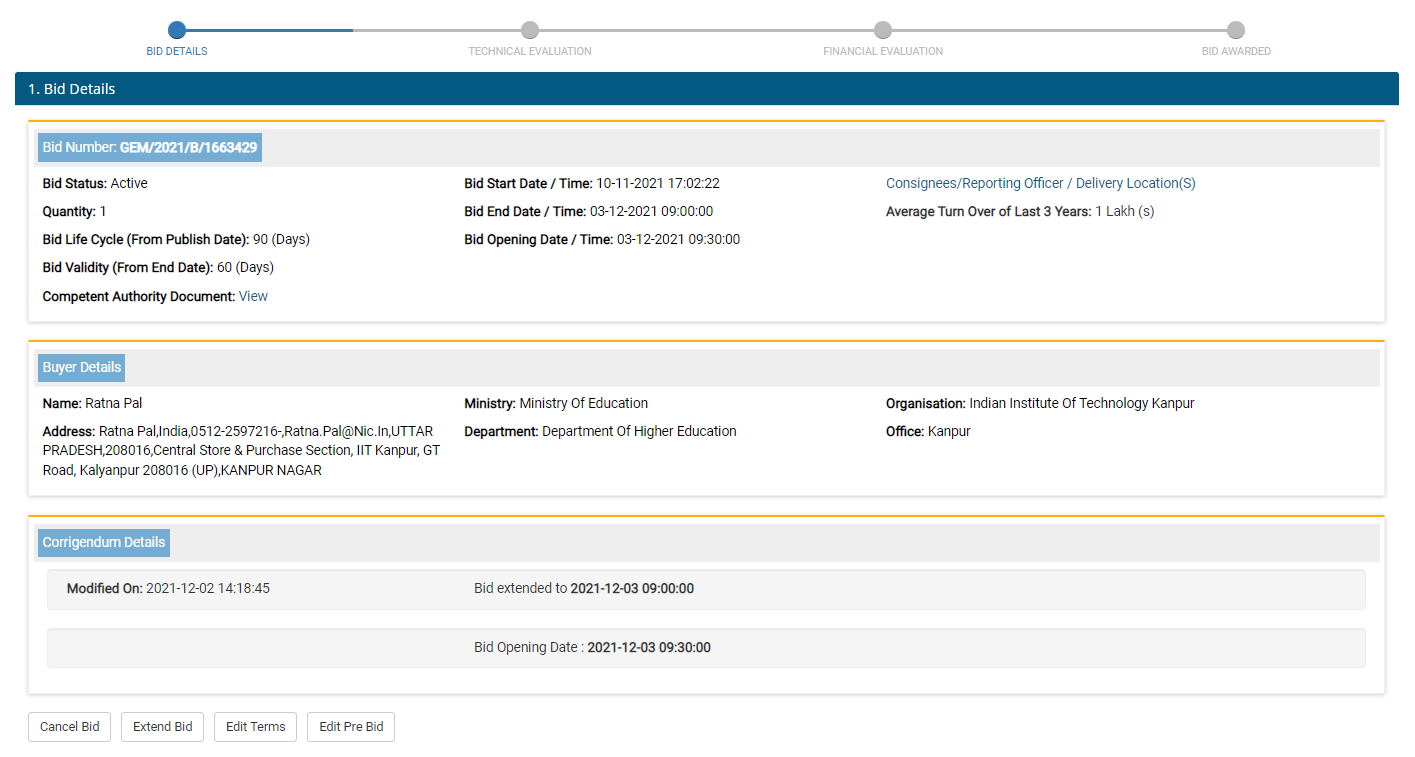
Task: Collapse the '1. Bid Details' section header
Action: point(706,89)
